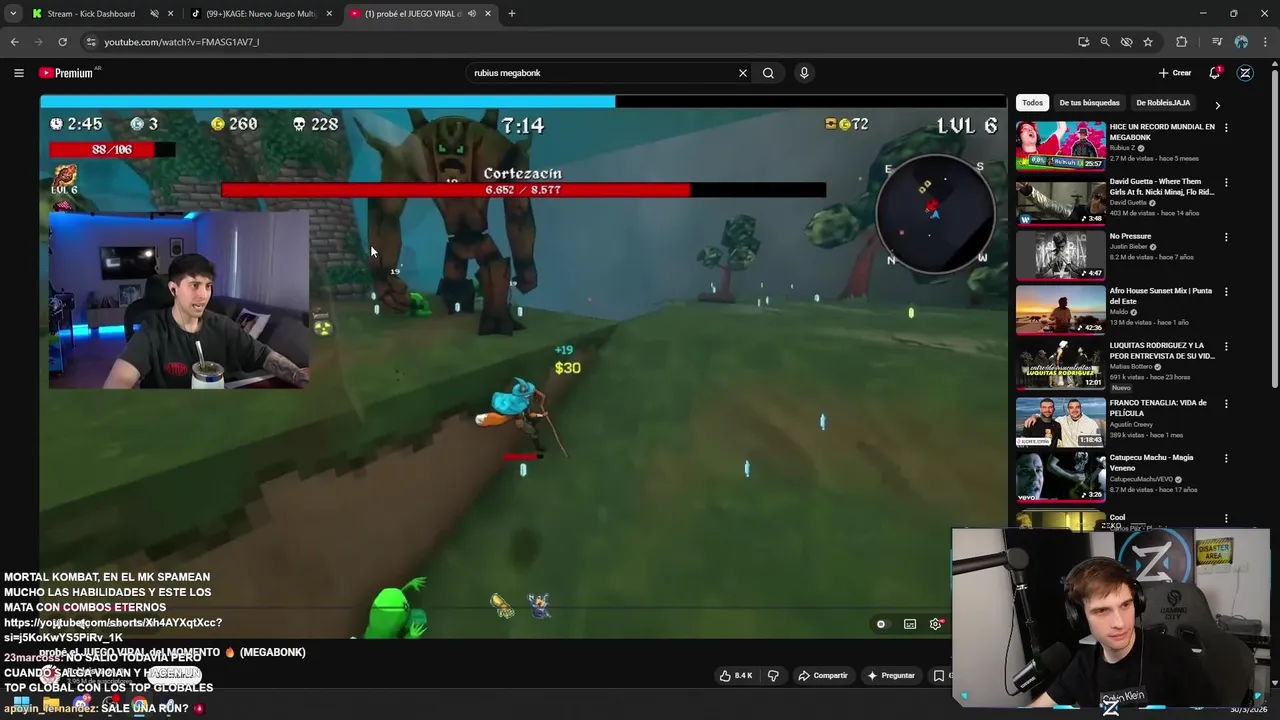
Task: Open options for LUQUITAS RODRIGUEZ video
Action: [1226, 347]
